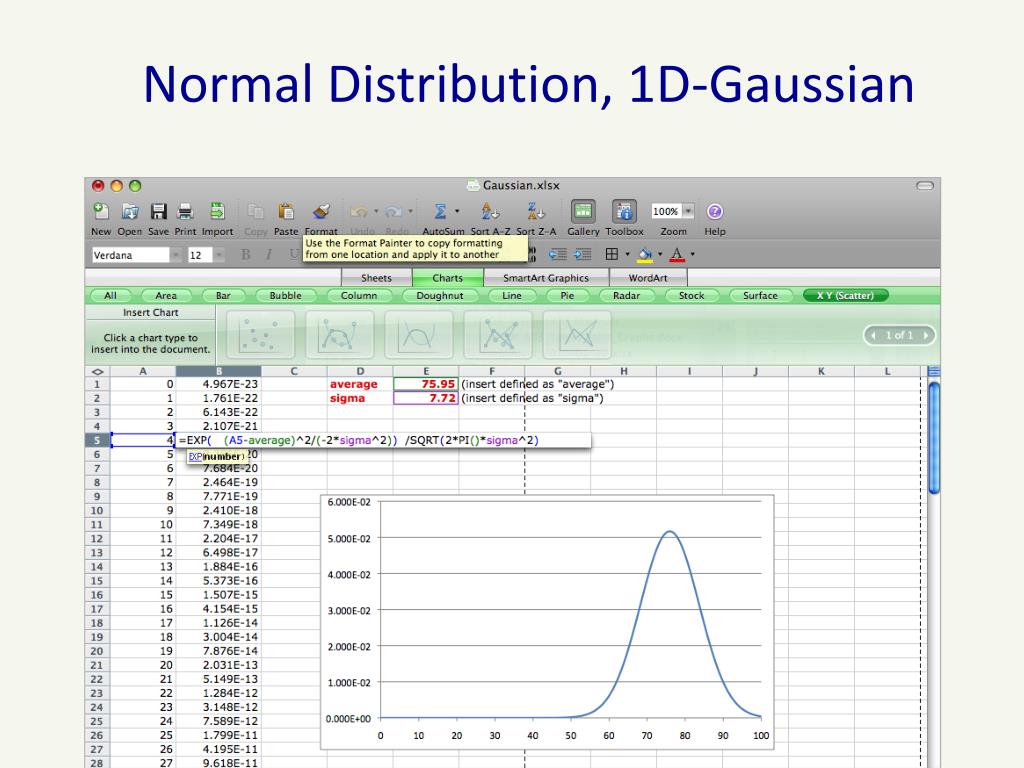1024x768 pixels.
Task: Go to previous chart gallery page arrow
Action: coord(873,335)
